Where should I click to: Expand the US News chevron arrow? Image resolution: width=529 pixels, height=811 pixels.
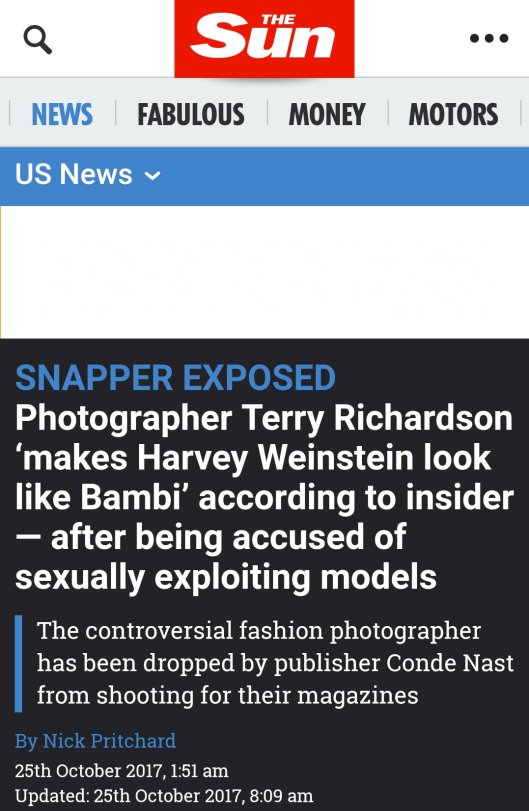(x=152, y=175)
